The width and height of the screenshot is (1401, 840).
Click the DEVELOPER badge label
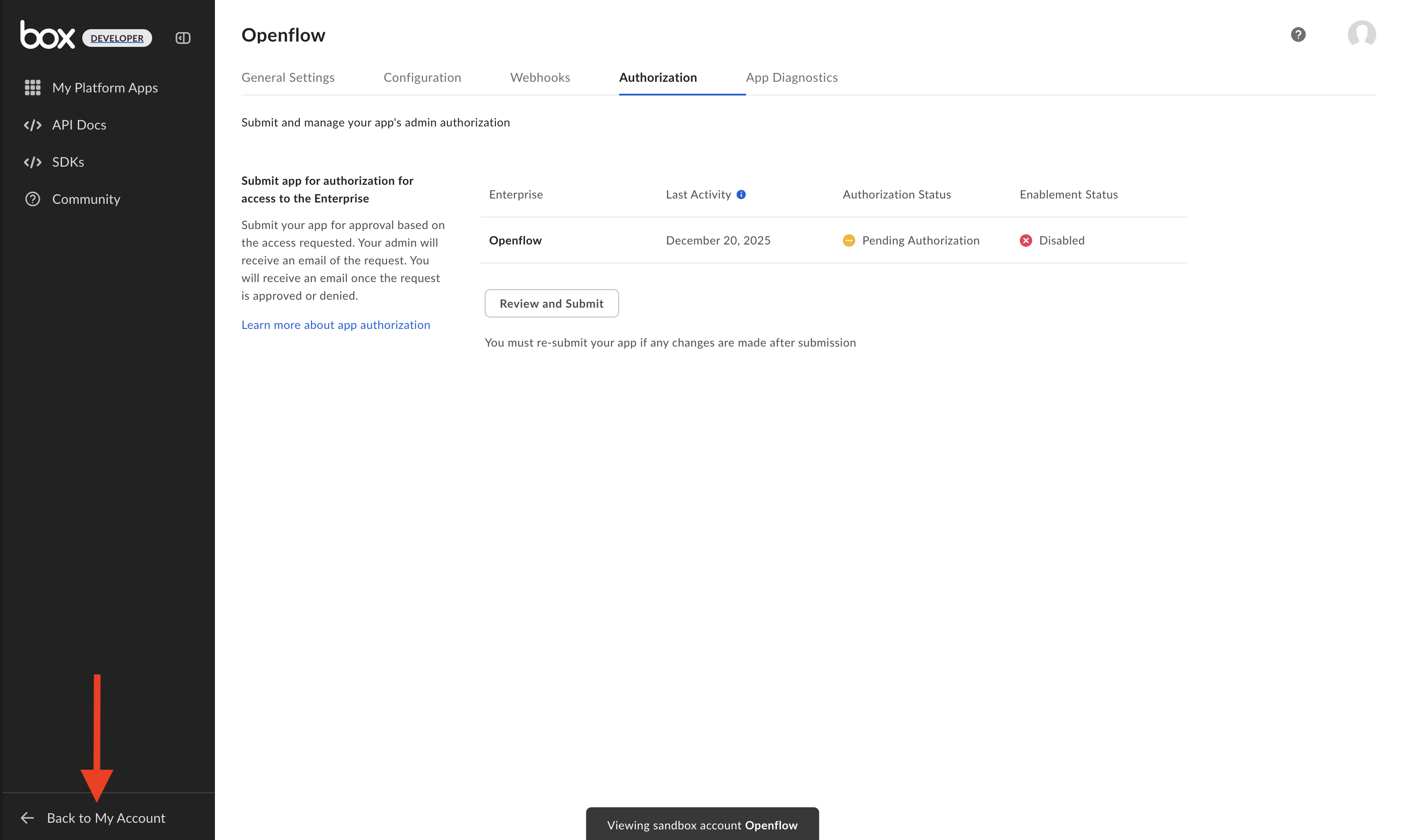117,38
